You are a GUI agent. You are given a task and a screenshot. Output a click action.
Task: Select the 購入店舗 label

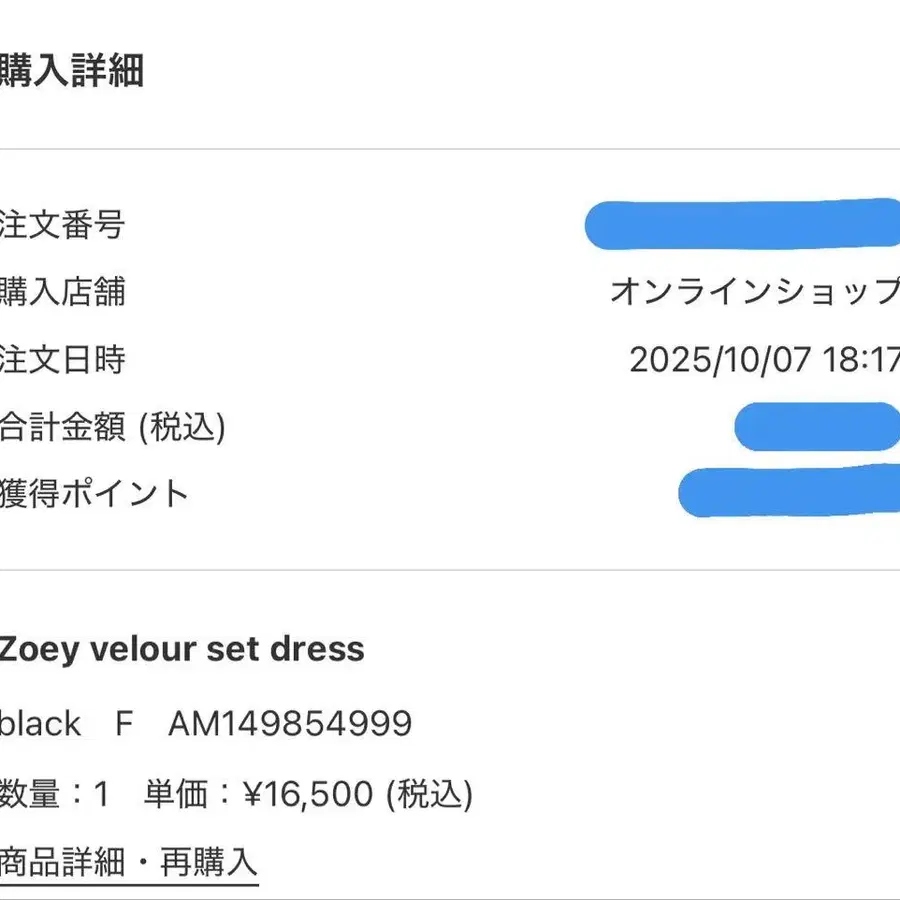pos(63,291)
